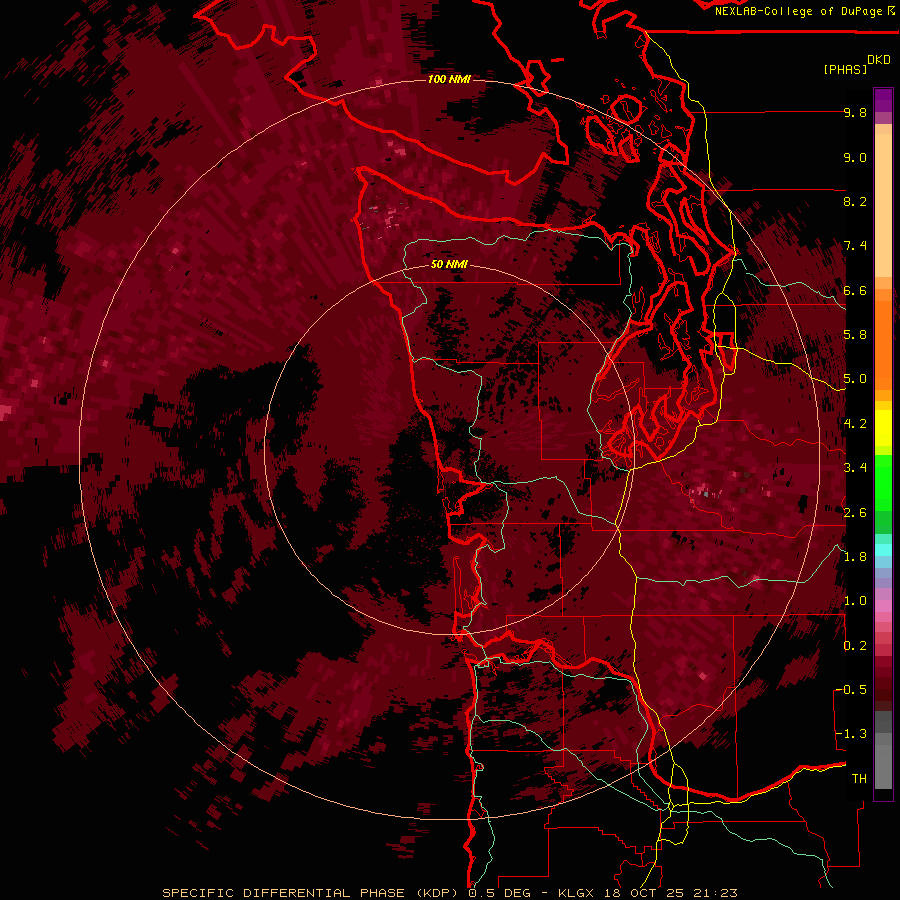Click the 50 NMI range ring label

pyautogui.click(x=449, y=264)
